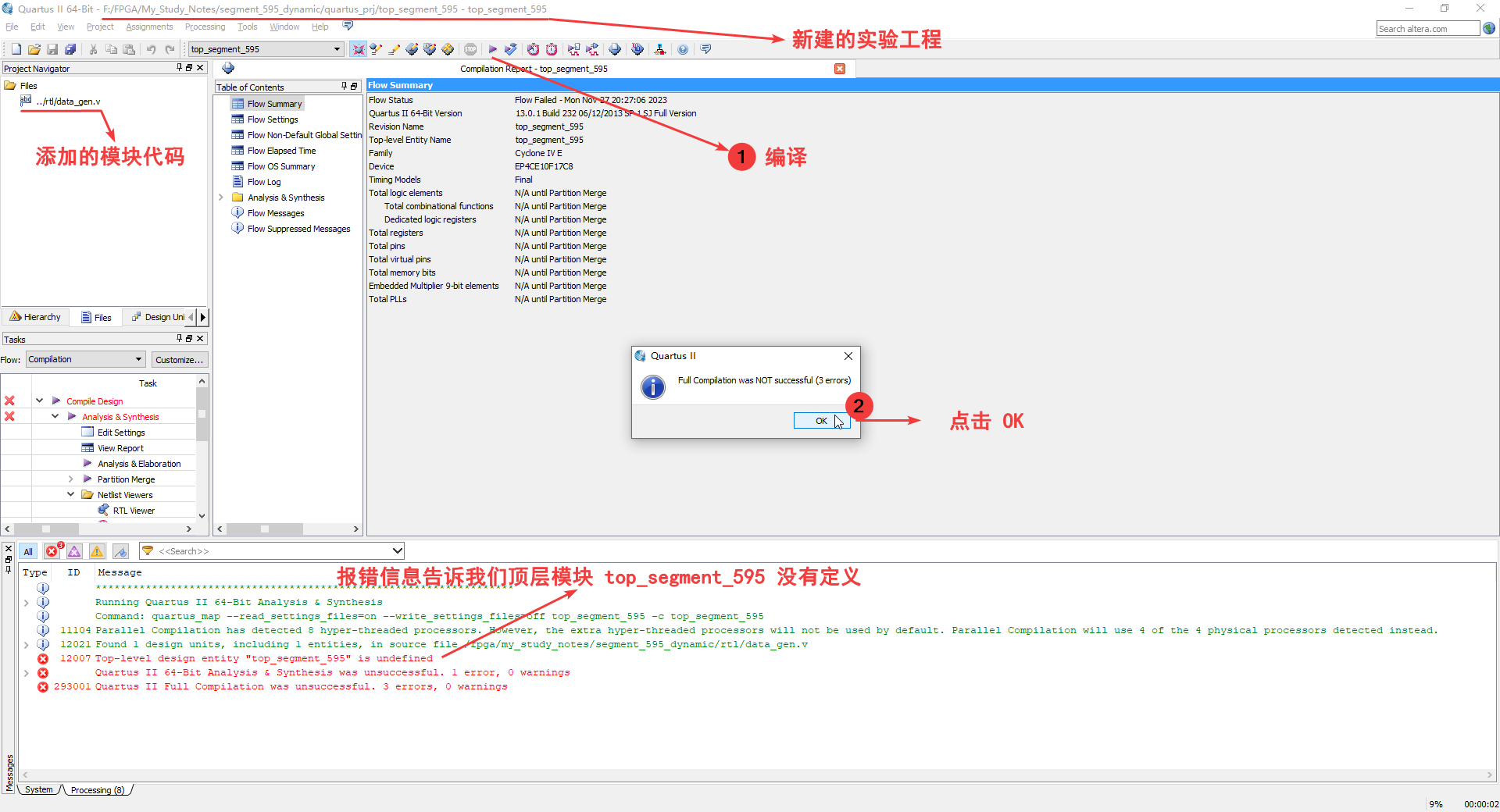1500x812 pixels.
Task: Click the Stop Processing icon
Action: pos(470,49)
